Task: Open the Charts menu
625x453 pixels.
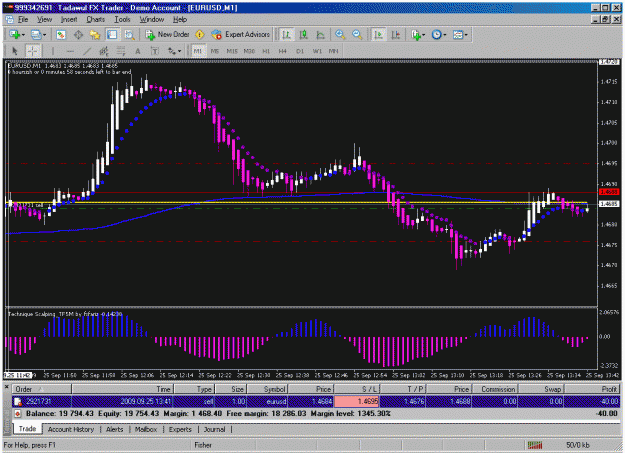Action: (x=95, y=19)
